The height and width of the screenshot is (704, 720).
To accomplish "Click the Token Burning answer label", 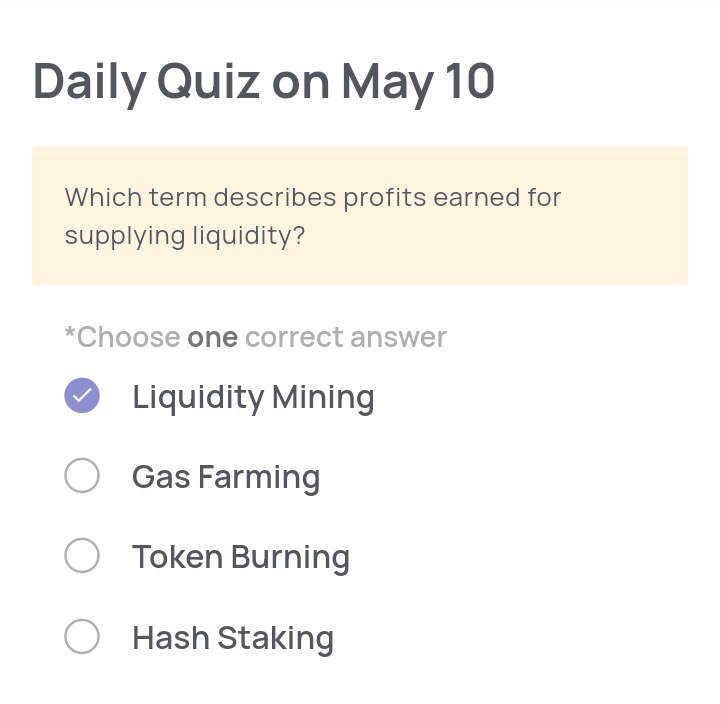I will (x=241, y=558).
